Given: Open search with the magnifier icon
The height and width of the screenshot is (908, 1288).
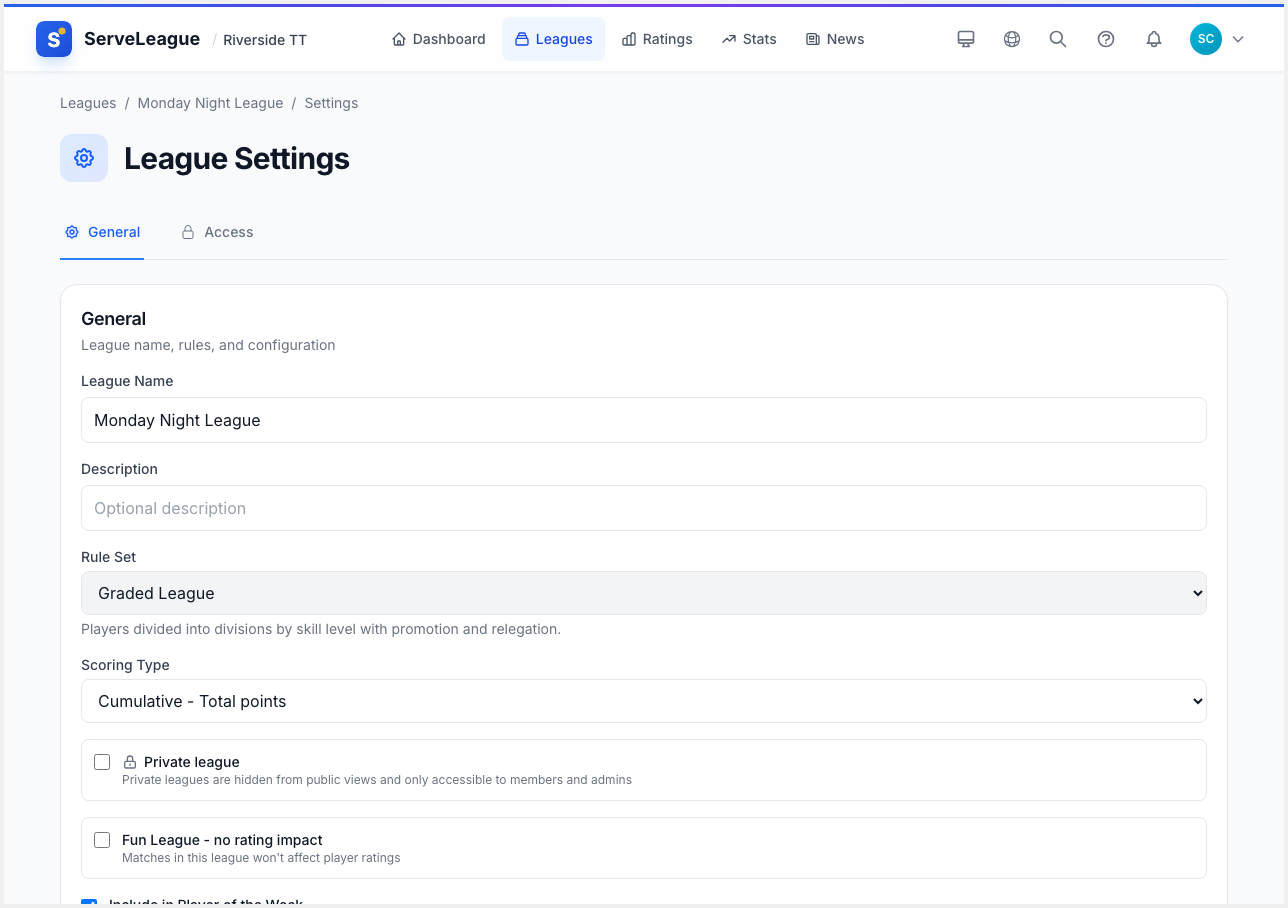Looking at the screenshot, I should [1058, 39].
